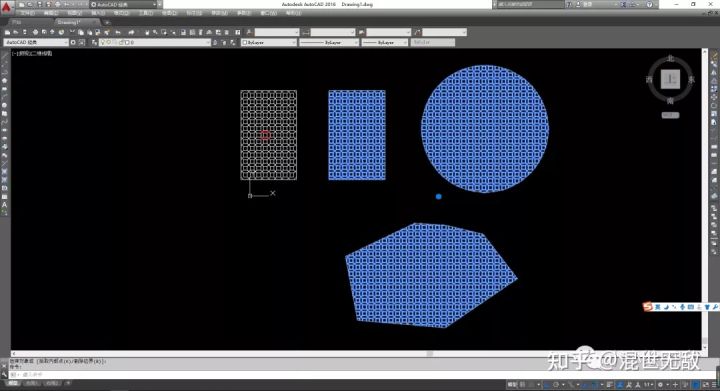The image size is (720, 391).
Task: Click the gear icon beside workspace dropdown
Action: pyautogui.click(x=73, y=42)
